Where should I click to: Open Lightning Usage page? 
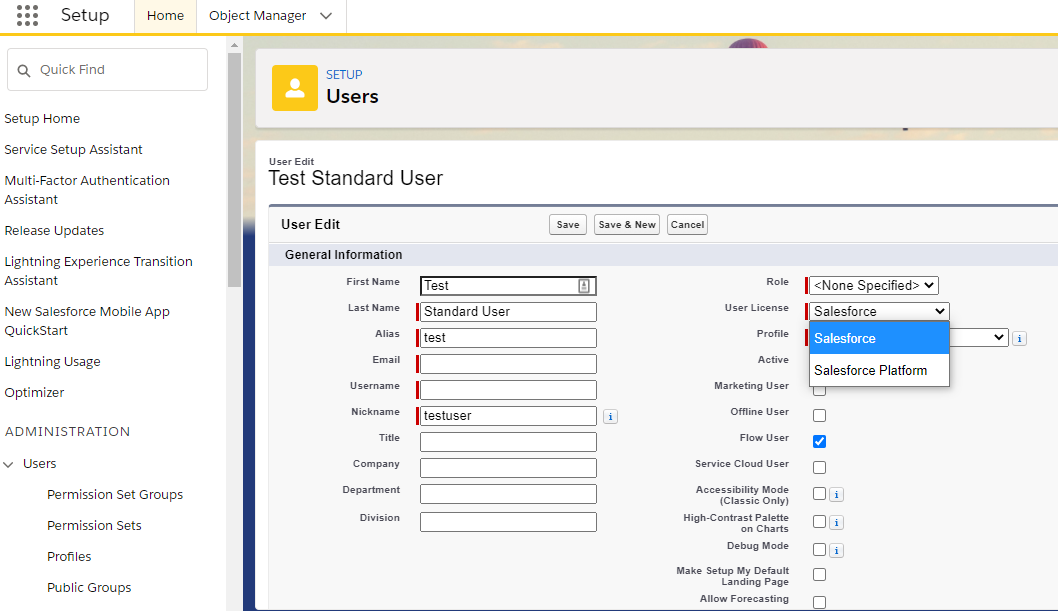click(x=53, y=361)
